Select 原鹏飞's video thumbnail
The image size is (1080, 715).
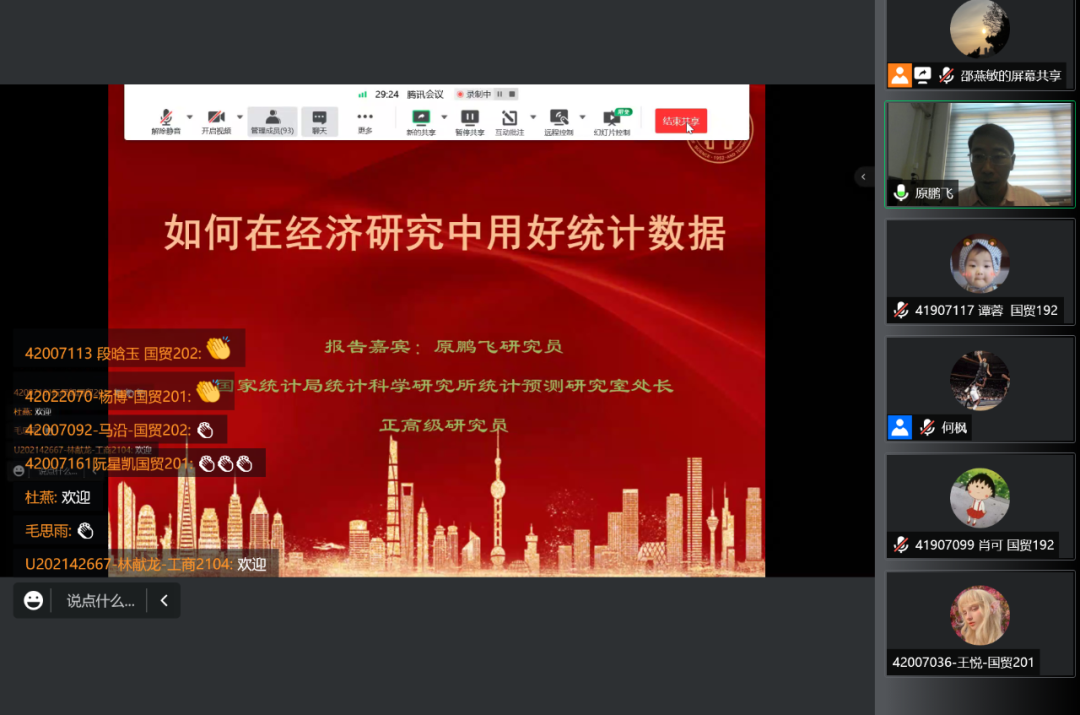pyautogui.click(x=980, y=154)
